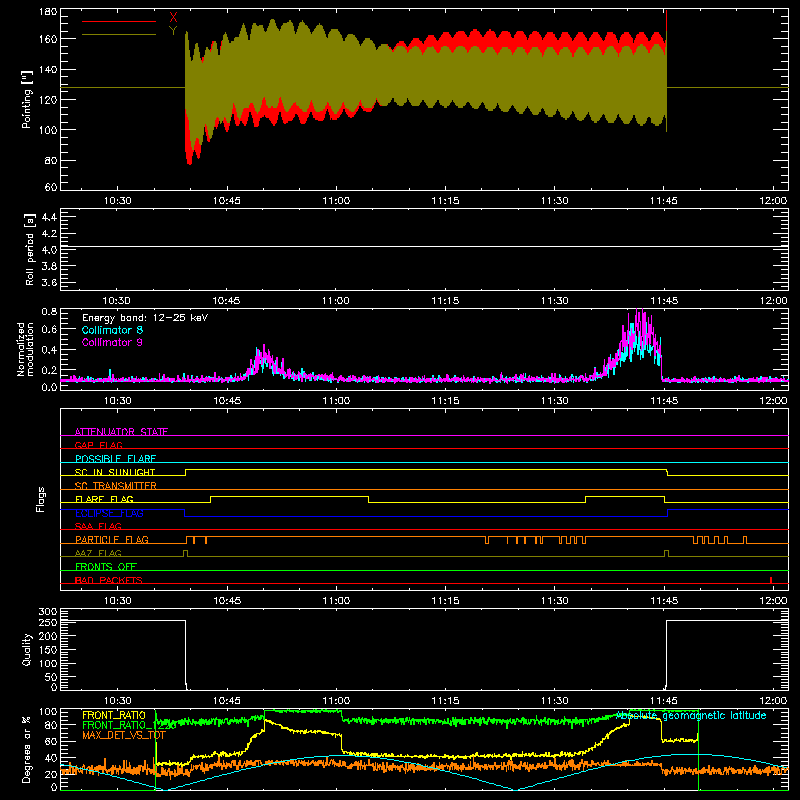Click 11:00 tick under the Flags plot
Image resolution: width=800 pixels, height=800 pixels.
tap(336, 601)
